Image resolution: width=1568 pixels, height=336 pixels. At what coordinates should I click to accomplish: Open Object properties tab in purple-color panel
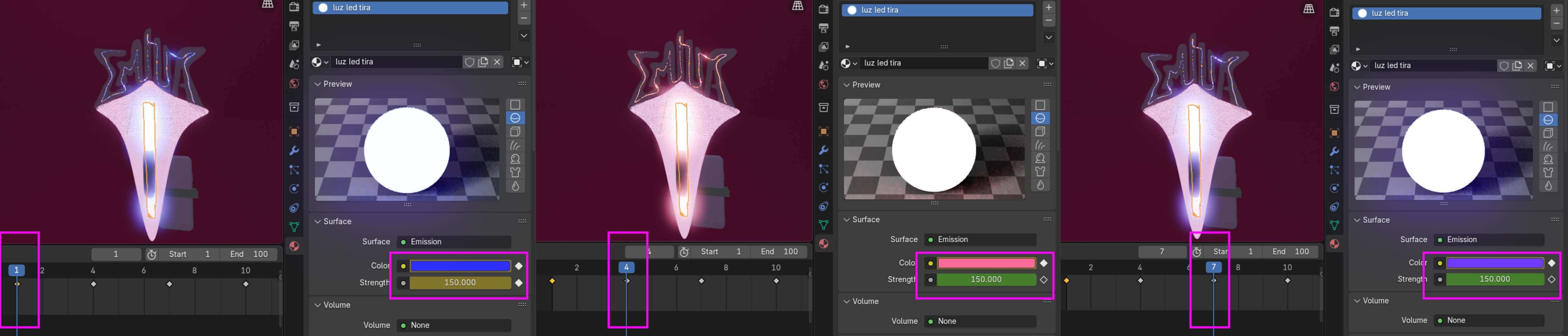(x=1334, y=133)
